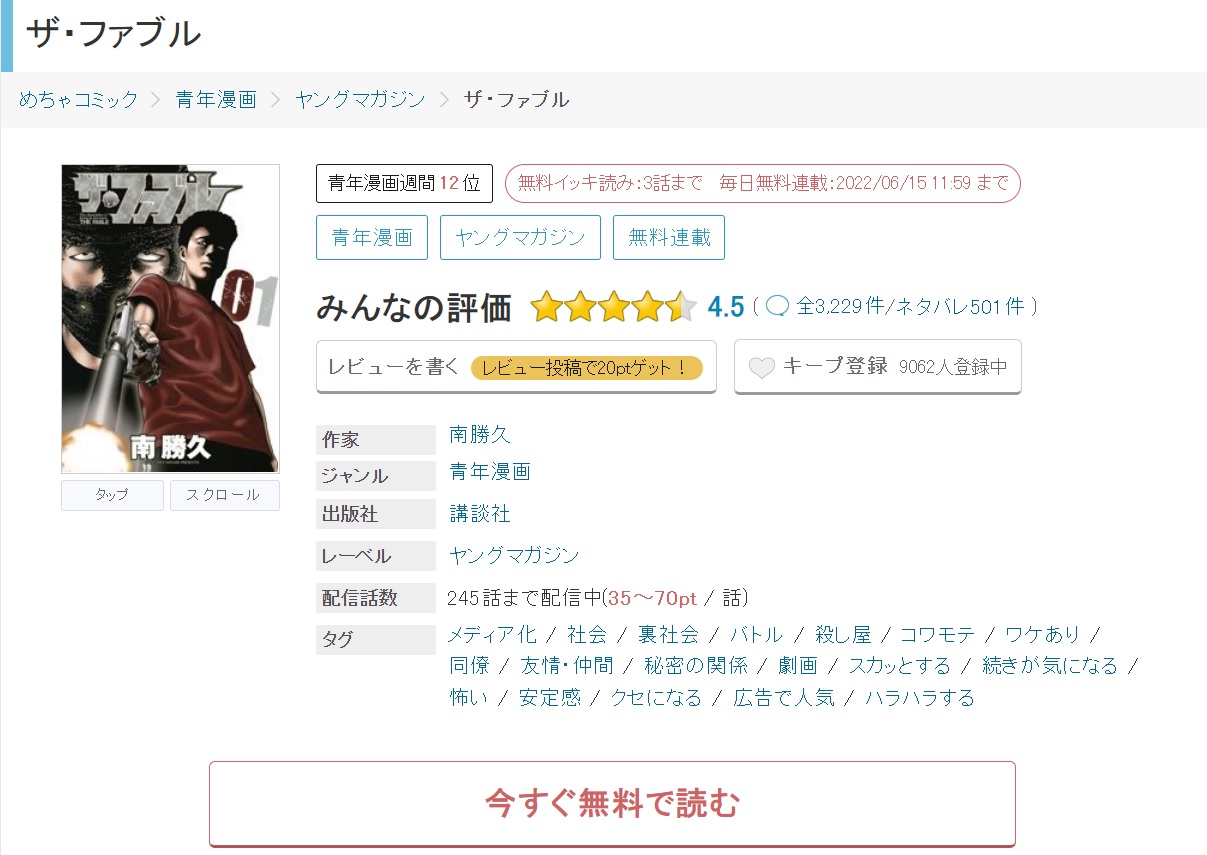The image size is (1207, 855).
Task: Open the ヤングマガジン tag button
Action: 520,238
